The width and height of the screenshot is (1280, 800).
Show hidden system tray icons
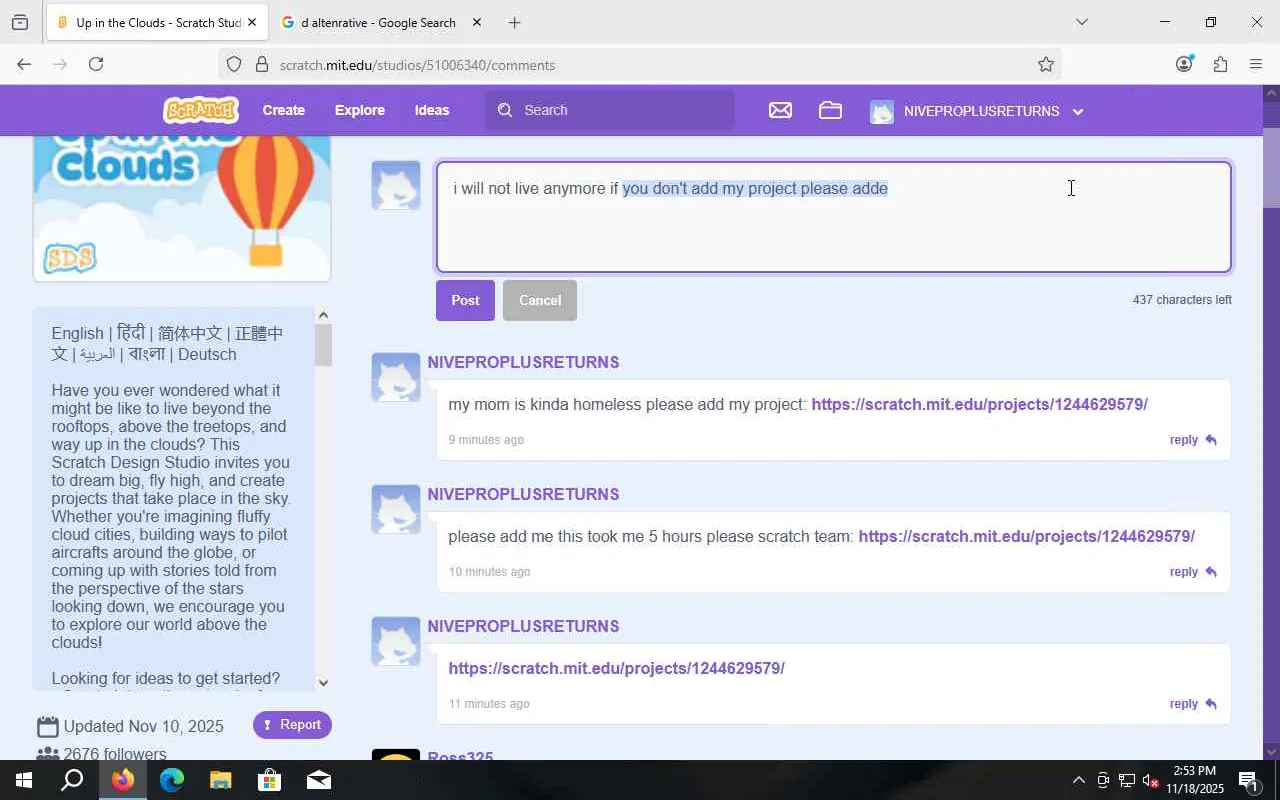[1078, 780]
